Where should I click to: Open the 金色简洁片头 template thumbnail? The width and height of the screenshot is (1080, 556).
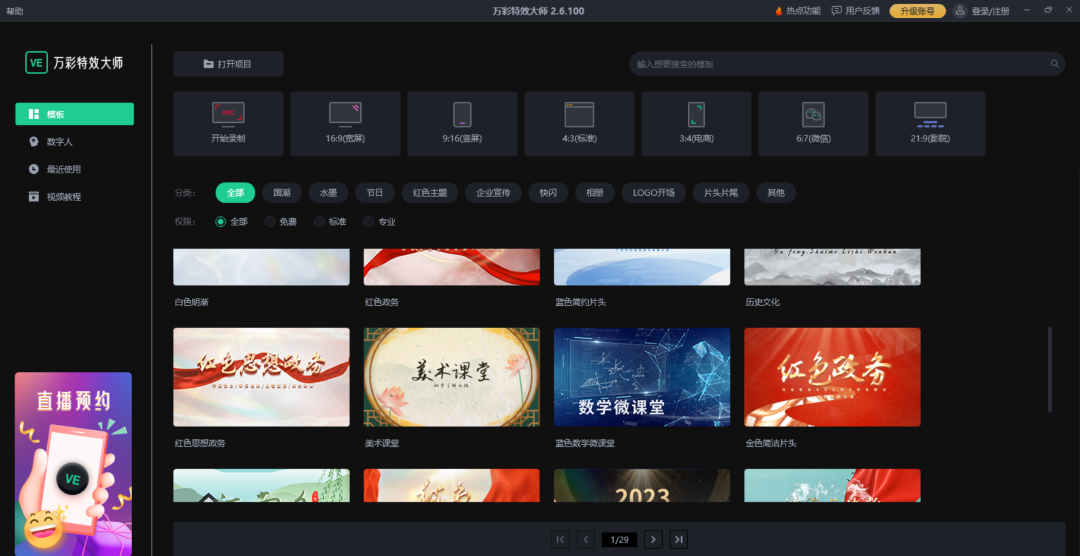point(832,377)
